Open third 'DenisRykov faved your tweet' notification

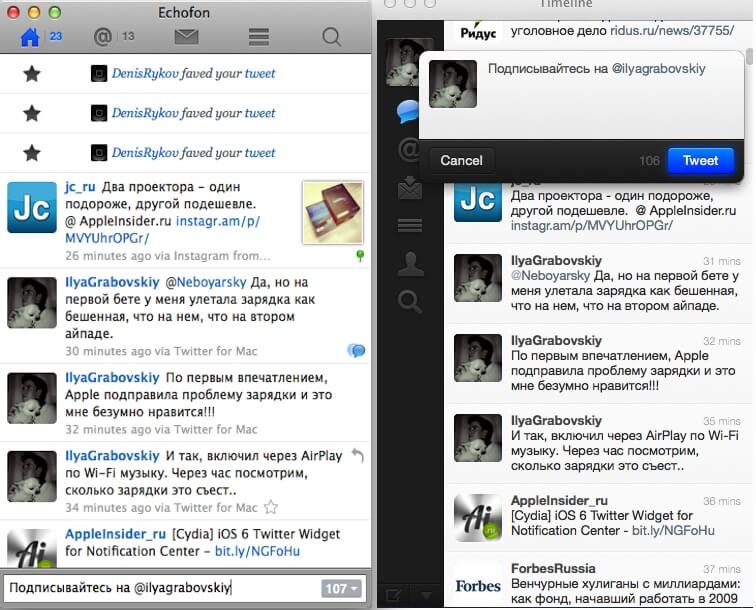point(193,152)
